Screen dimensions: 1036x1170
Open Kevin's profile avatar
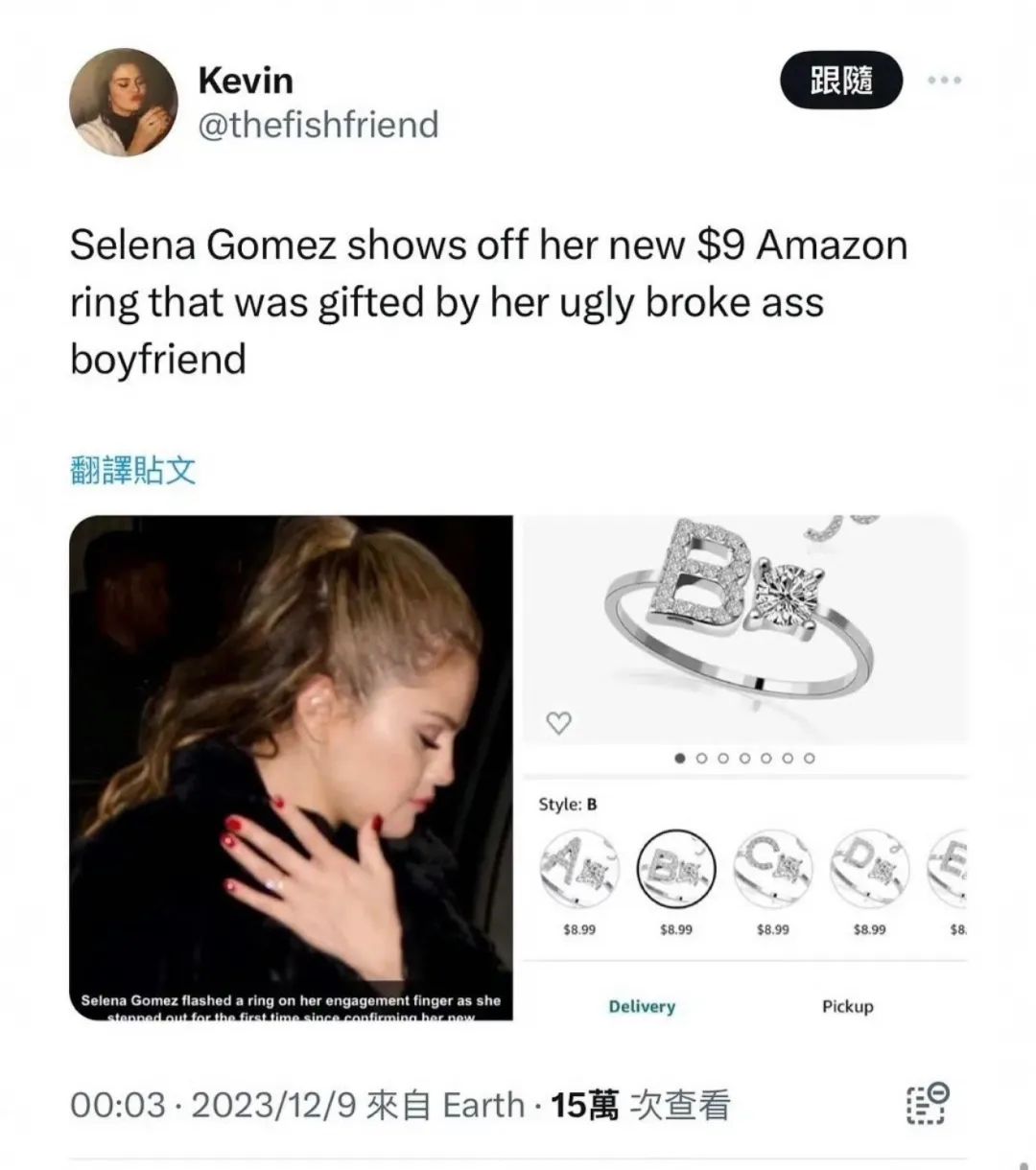point(124,103)
